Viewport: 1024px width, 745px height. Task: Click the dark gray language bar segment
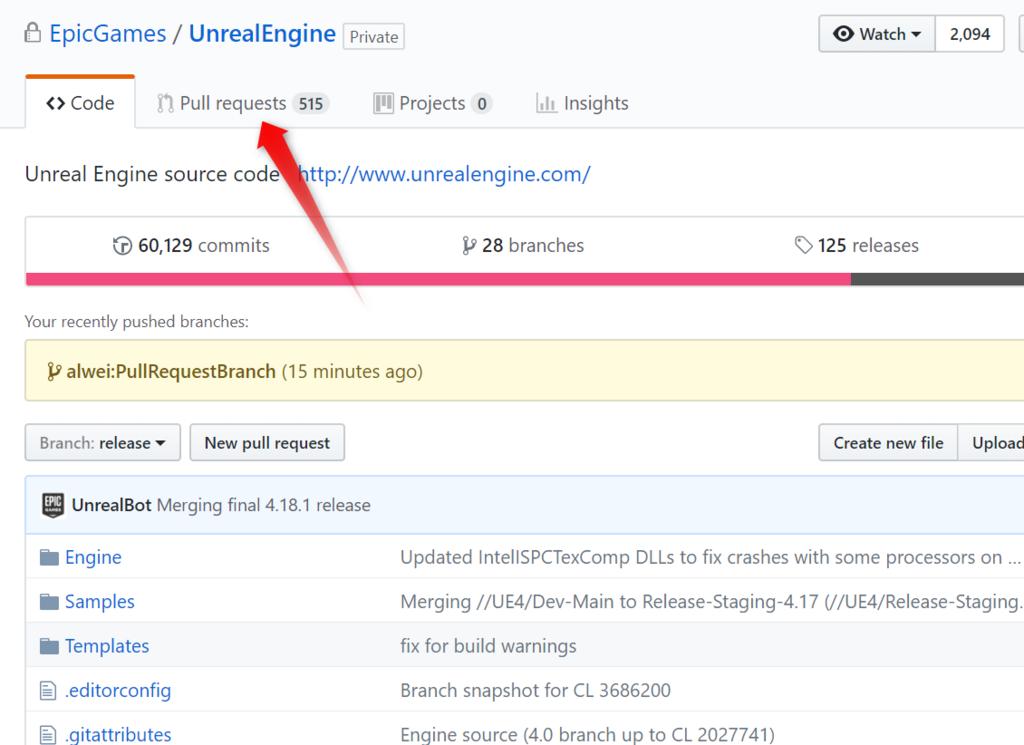(937, 279)
